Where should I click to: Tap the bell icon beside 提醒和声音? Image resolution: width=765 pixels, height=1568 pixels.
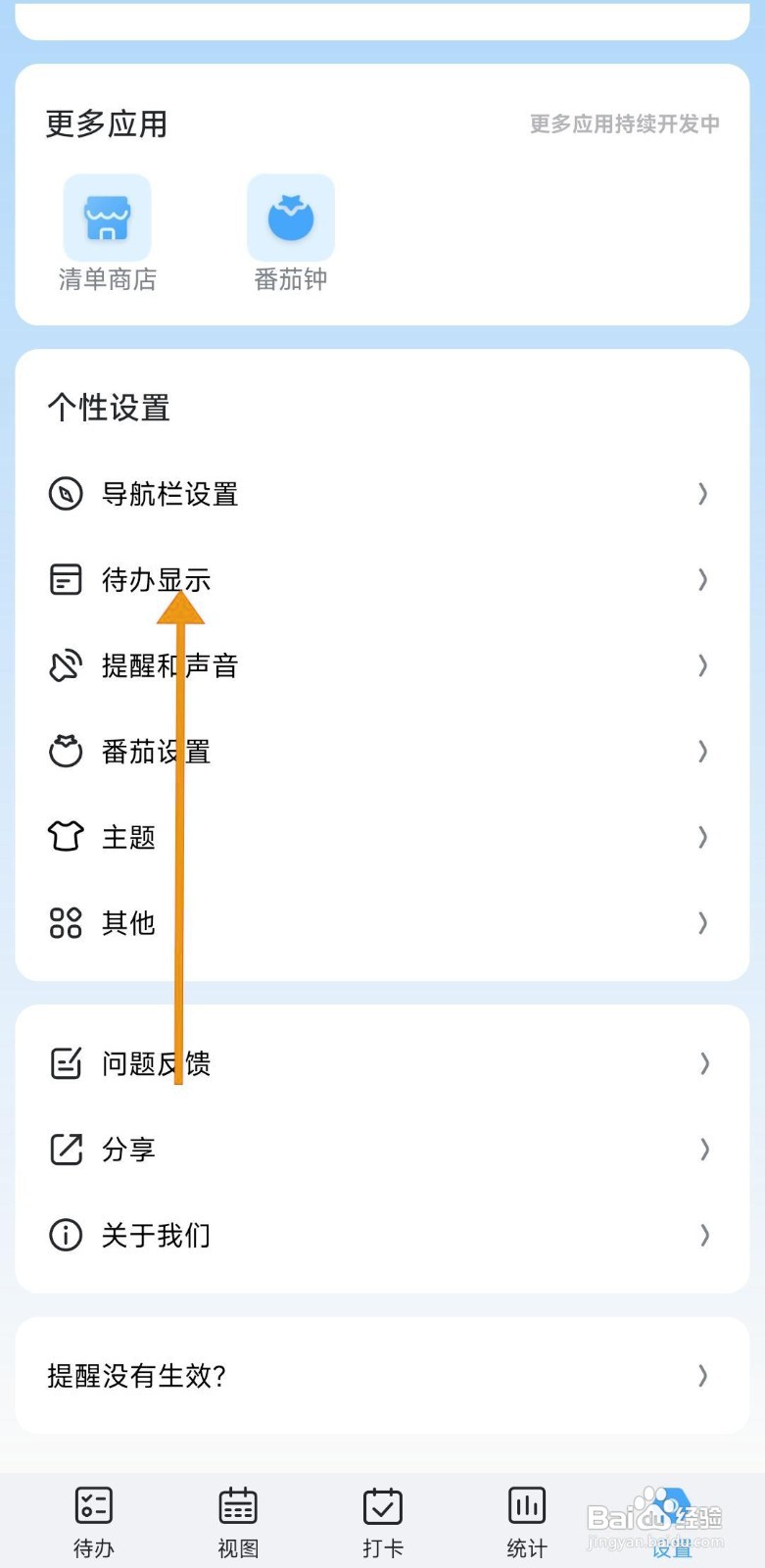tap(66, 666)
